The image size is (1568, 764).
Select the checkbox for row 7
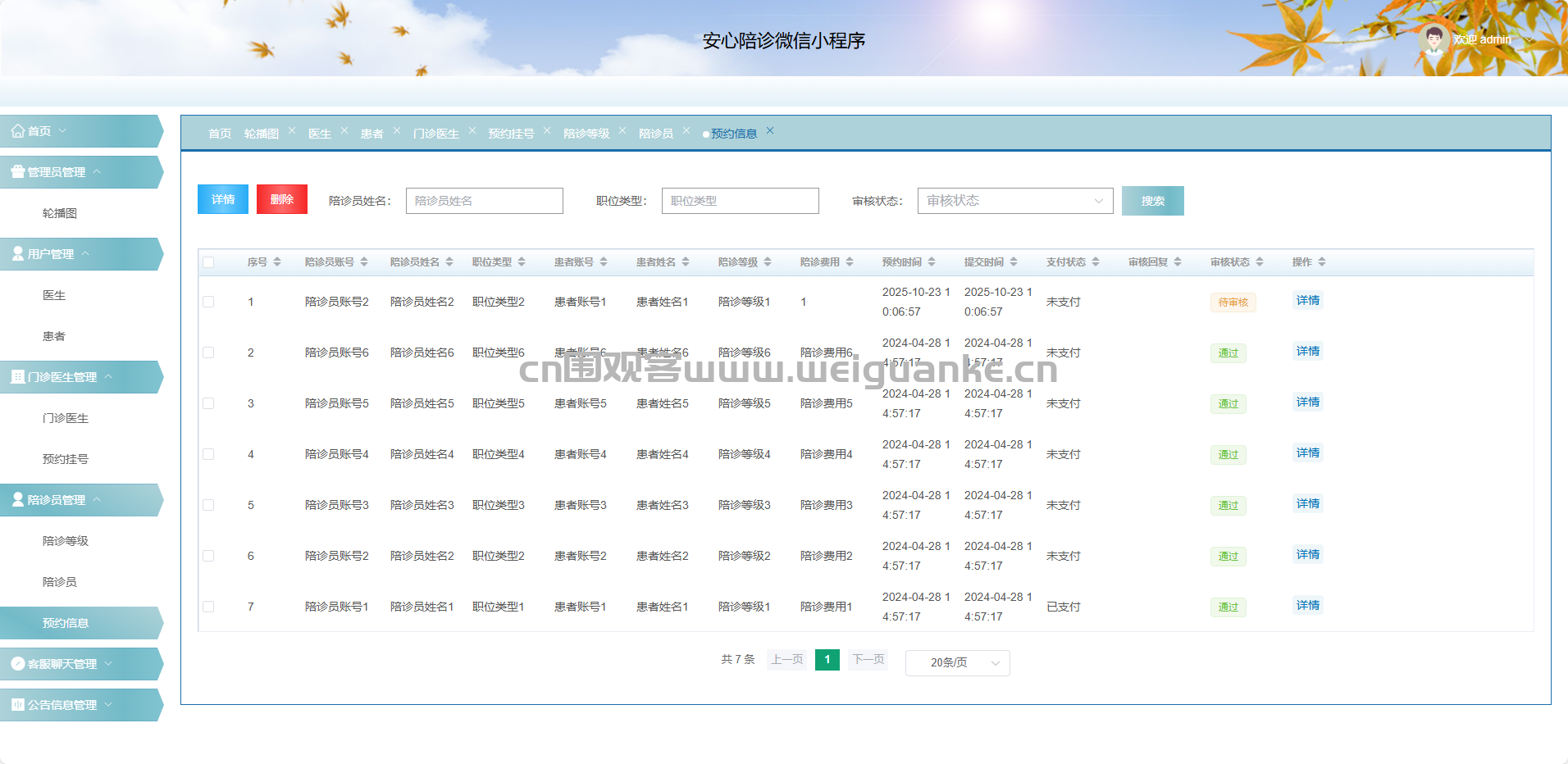click(x=208, y=607)
